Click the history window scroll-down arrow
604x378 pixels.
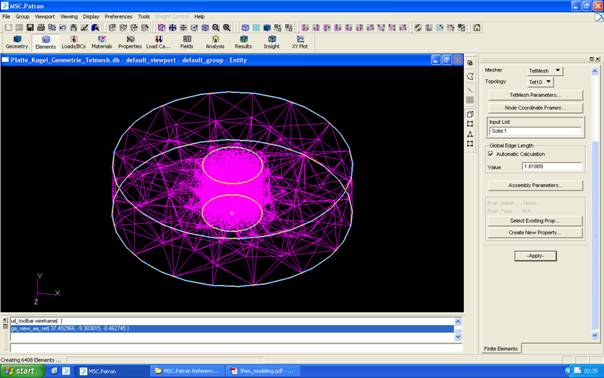pyautogui.click(x=458, y=337)
